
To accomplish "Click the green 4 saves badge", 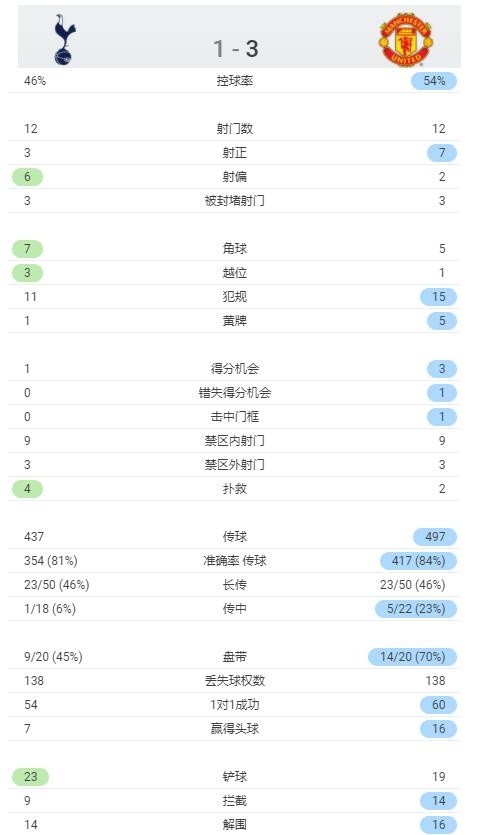I will (x=28, y=488).
